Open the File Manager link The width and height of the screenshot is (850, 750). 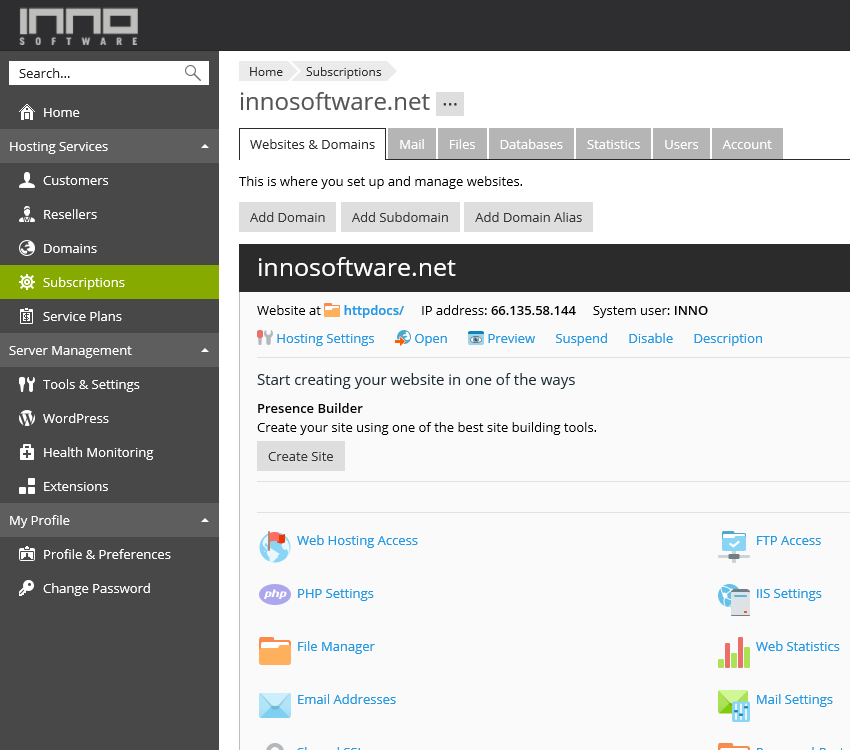click(x=336, y=646)
